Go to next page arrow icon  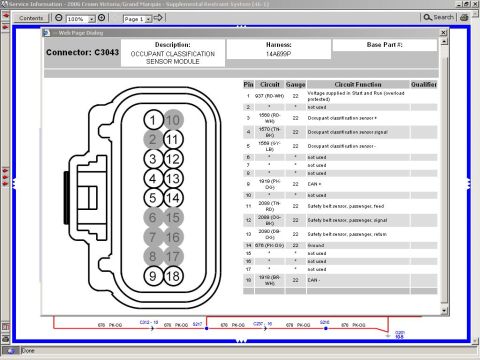coord(158,18)
